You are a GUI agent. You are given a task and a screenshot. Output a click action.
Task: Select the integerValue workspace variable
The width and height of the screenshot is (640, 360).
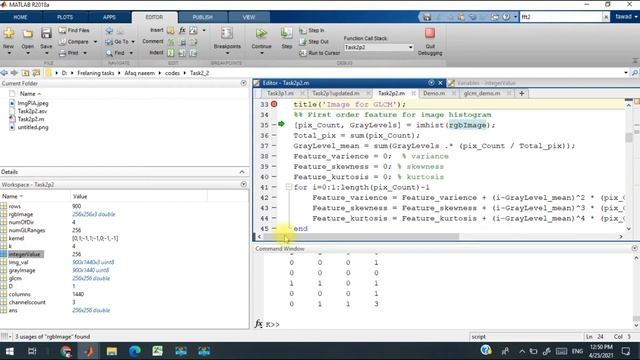(24, 254)
